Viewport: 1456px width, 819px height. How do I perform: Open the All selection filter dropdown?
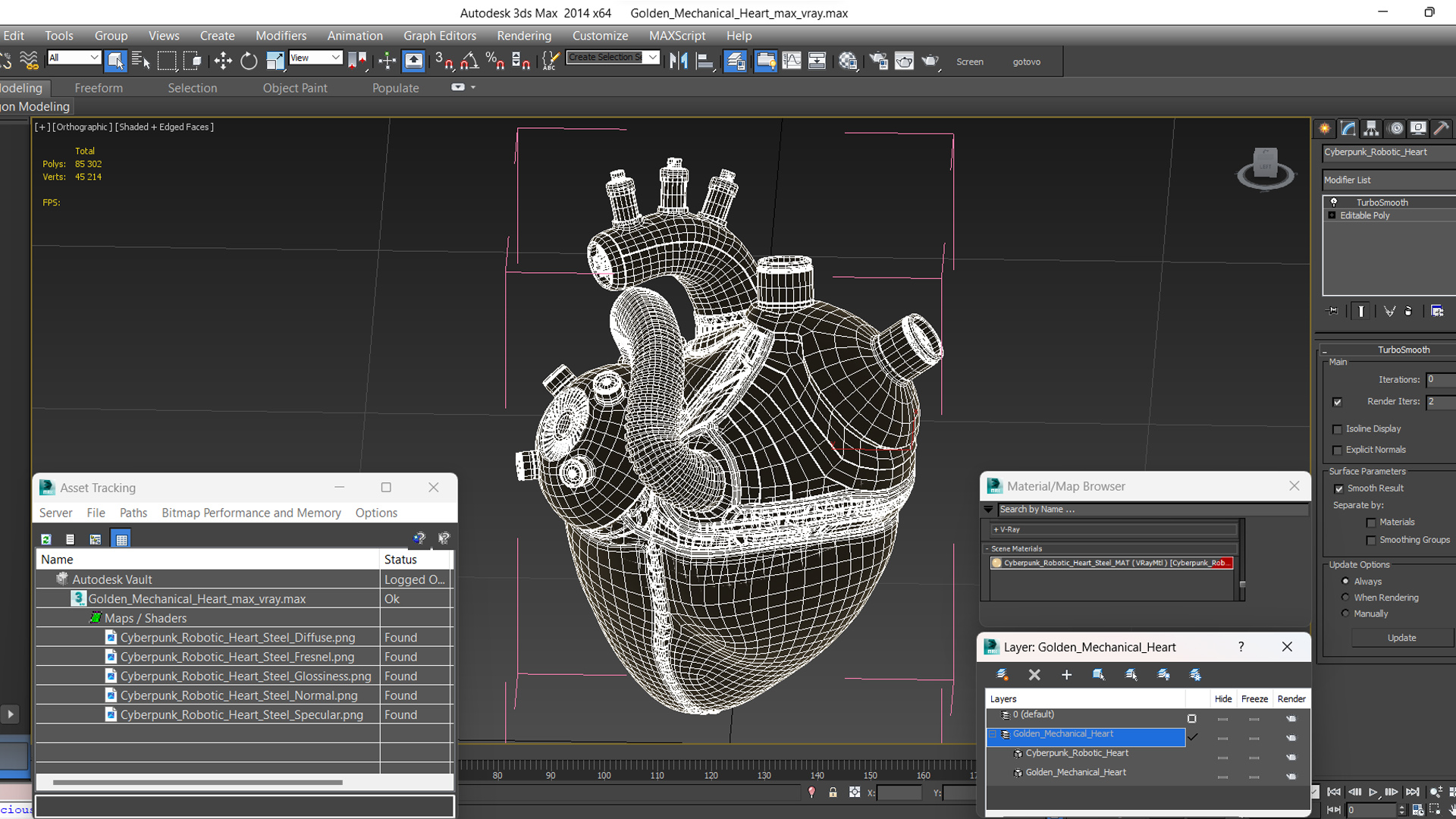[74, 58]
